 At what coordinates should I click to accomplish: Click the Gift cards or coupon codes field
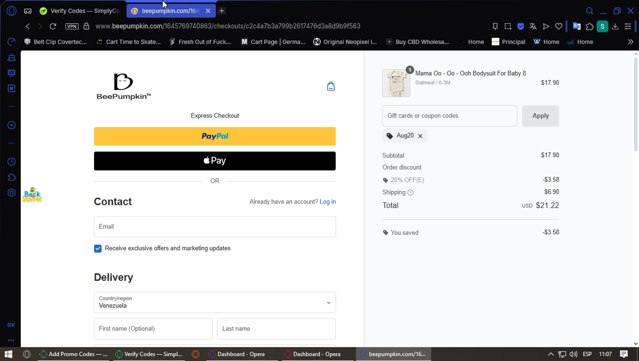point(450,116)
